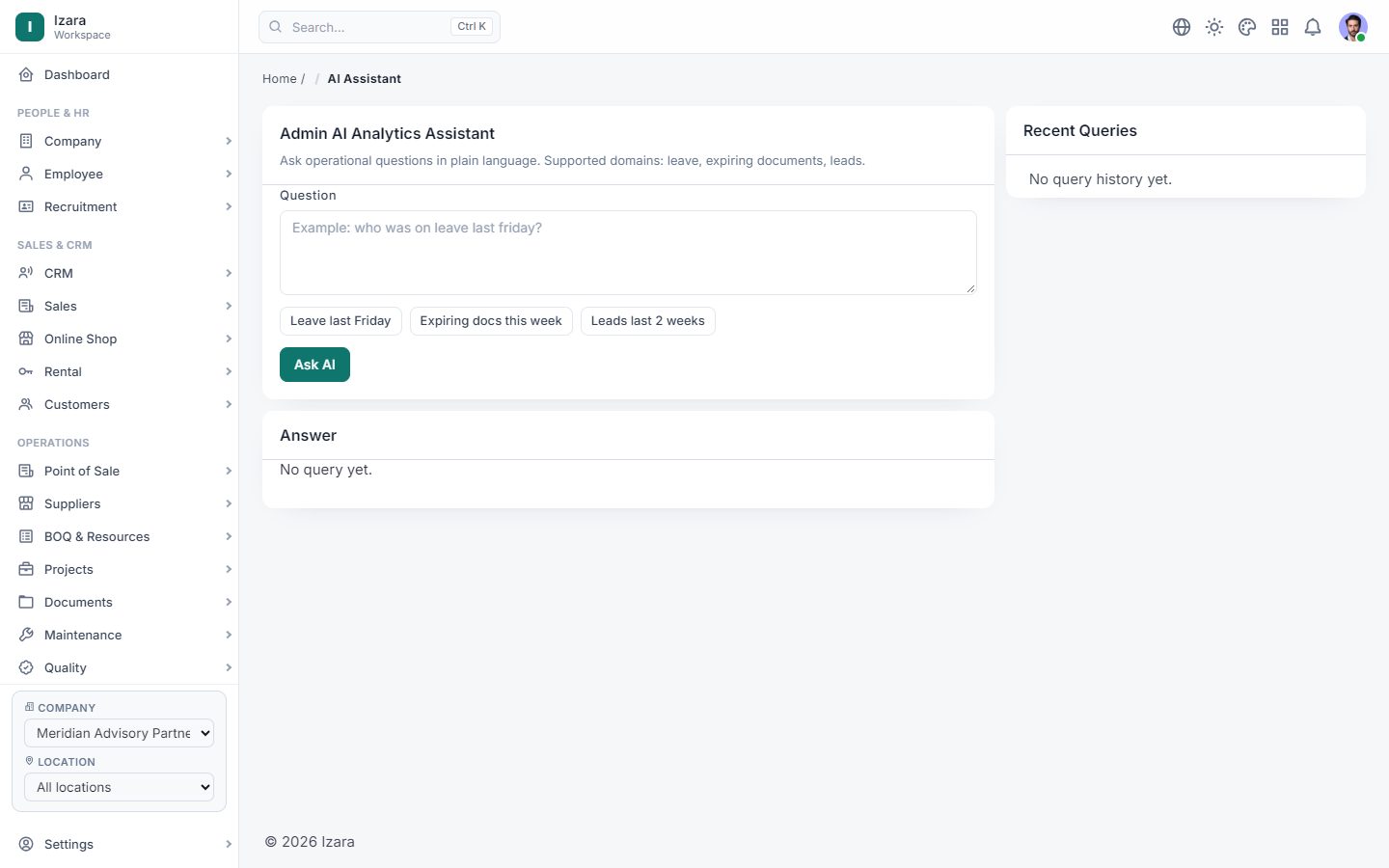Click the Documents folder icon
The image size is (1389, 868).
[26, 602]
